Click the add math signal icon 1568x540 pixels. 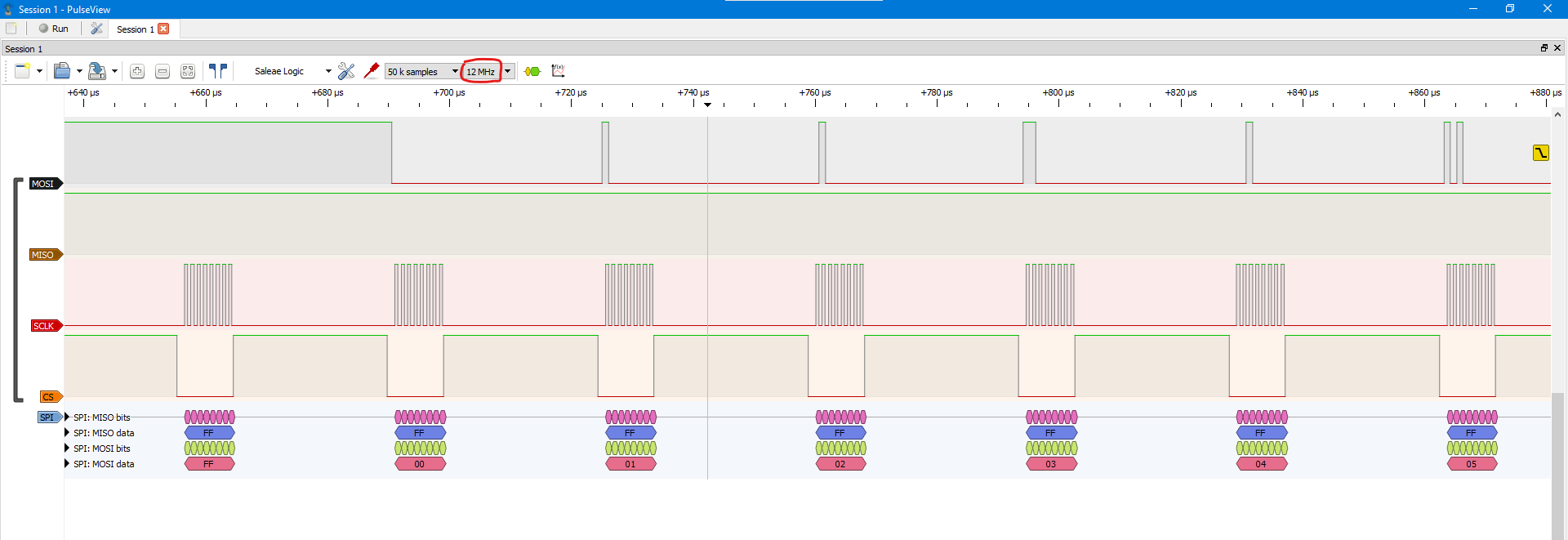click(x=559, y=72)
